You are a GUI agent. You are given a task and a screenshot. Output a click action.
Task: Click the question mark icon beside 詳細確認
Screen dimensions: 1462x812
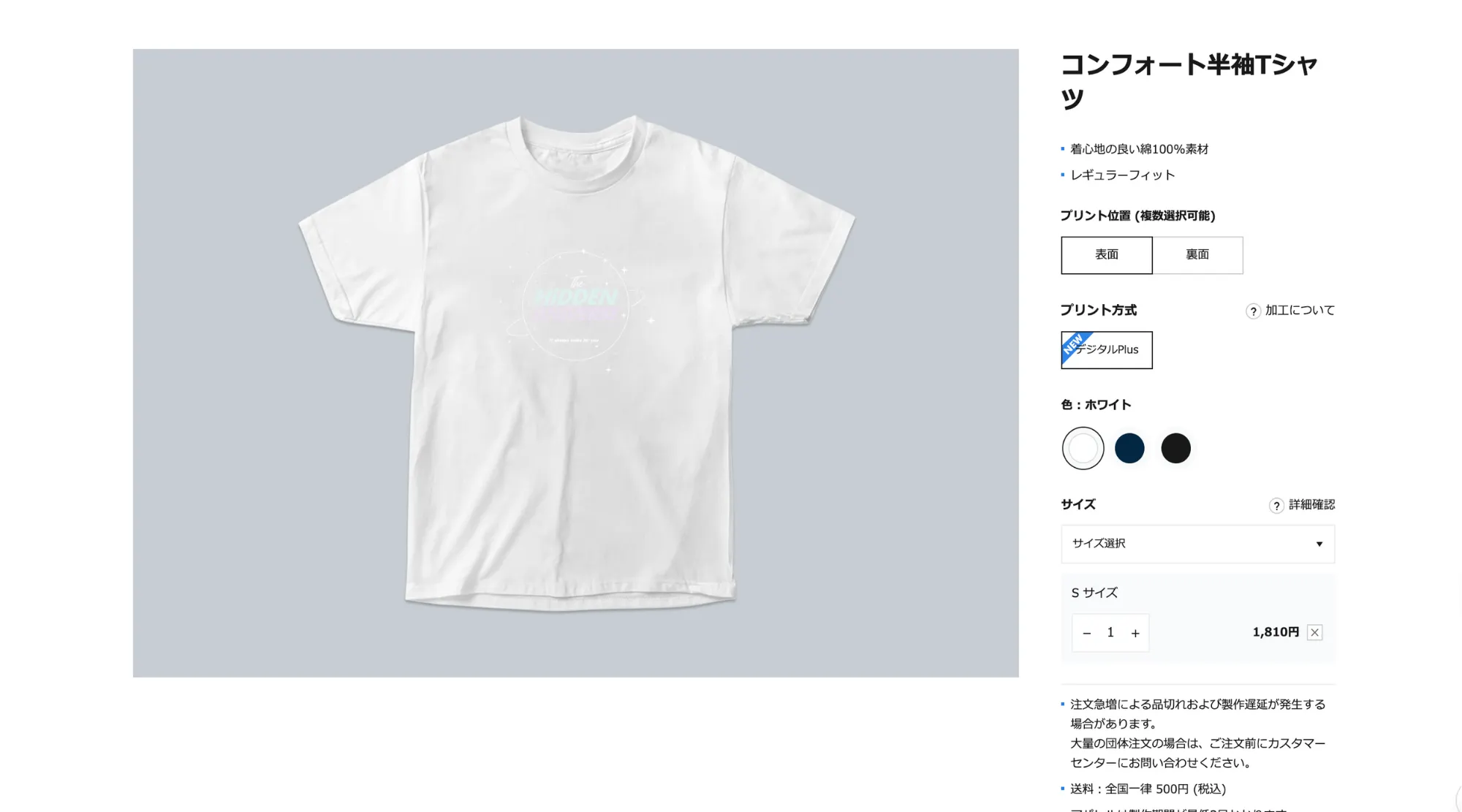pos(1276,506)
